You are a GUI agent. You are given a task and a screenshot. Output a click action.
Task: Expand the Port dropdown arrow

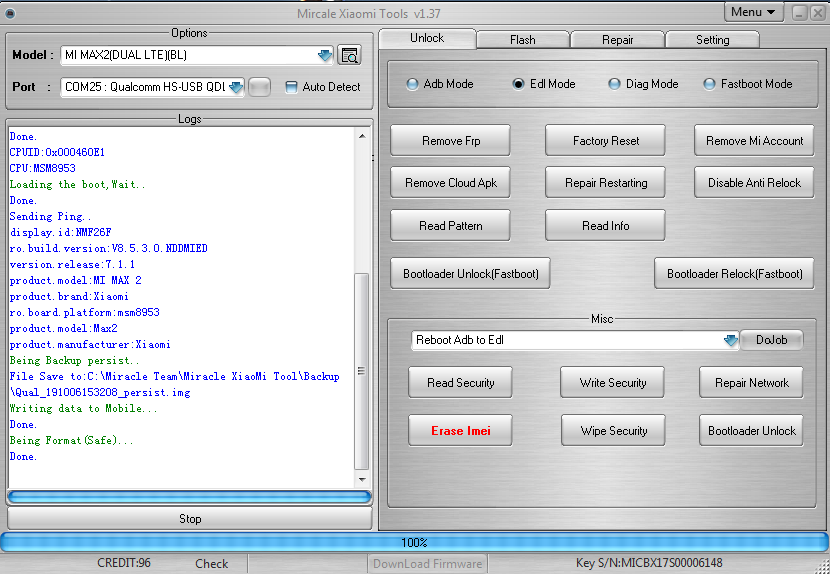point(236,87)
